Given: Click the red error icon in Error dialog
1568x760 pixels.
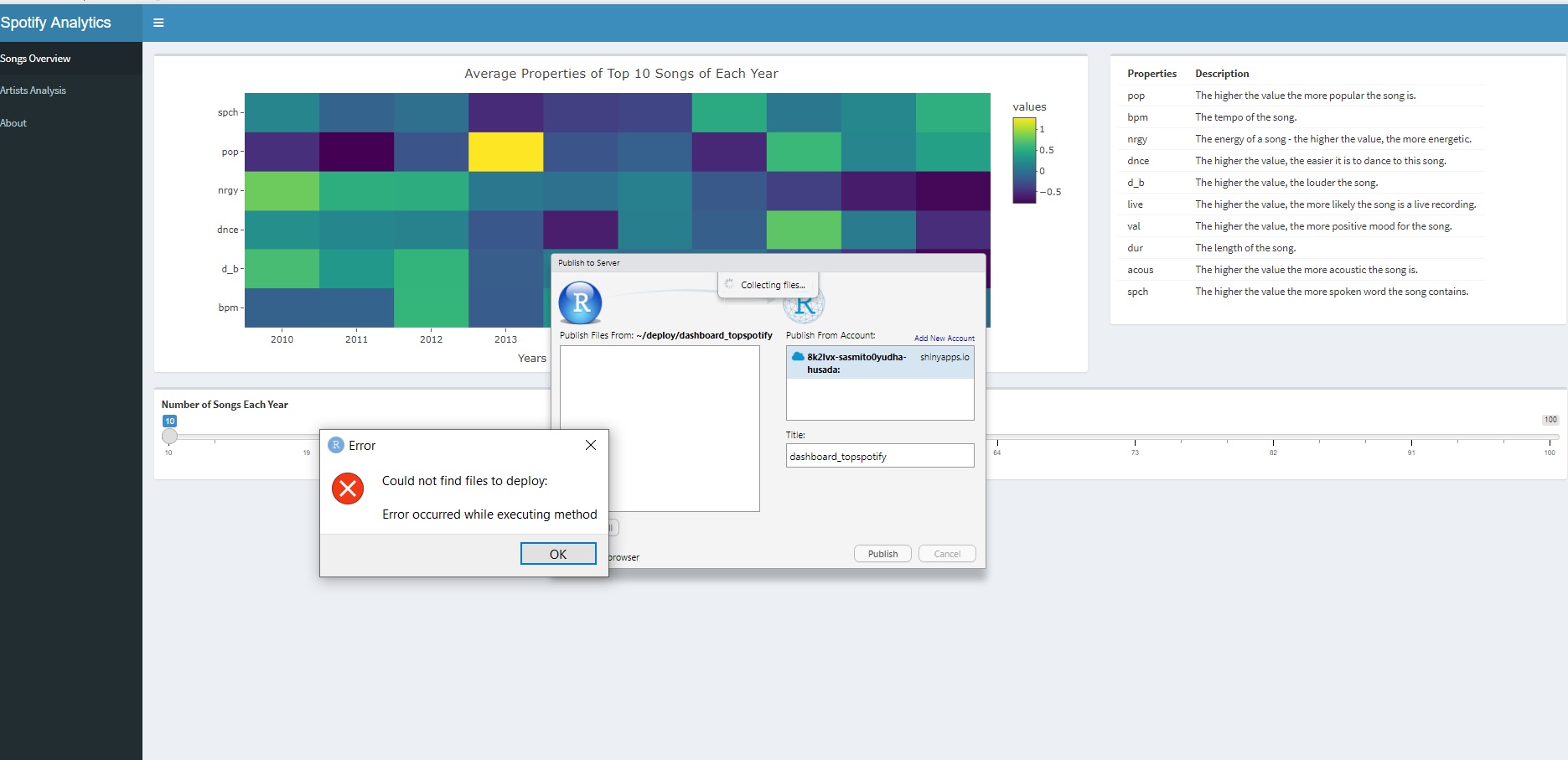Looking at the screenshot, I should [348, 489].
